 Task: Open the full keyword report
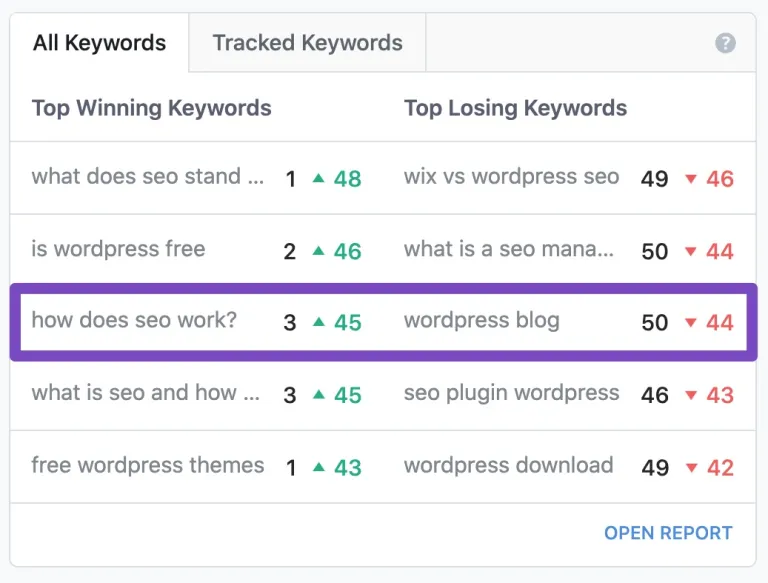[668, 533]
